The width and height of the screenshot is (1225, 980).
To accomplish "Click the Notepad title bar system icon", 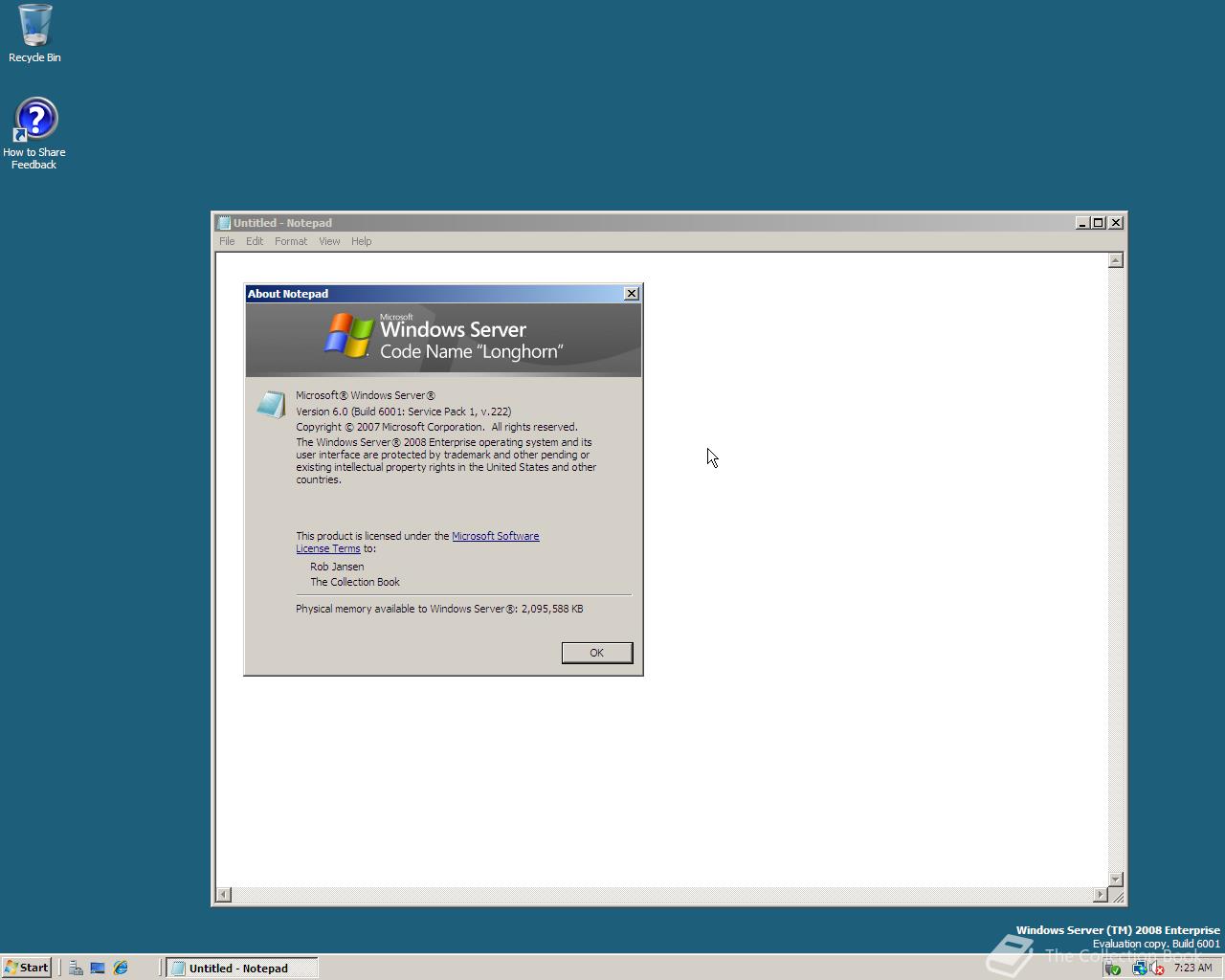I will 224,223.
